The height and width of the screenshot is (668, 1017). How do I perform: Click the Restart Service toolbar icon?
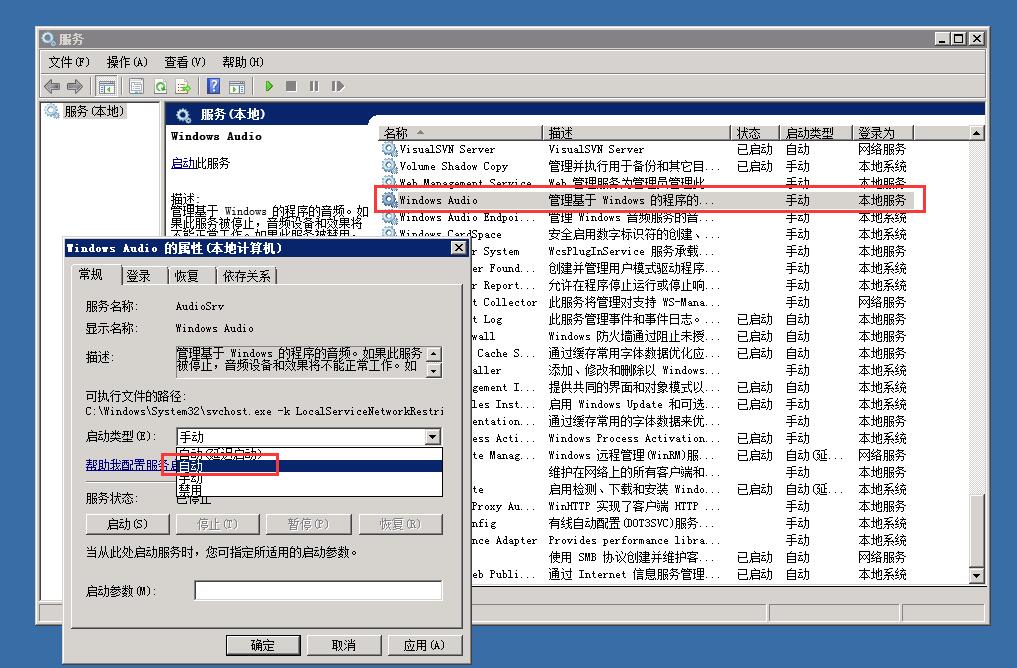tap(337, 86)
